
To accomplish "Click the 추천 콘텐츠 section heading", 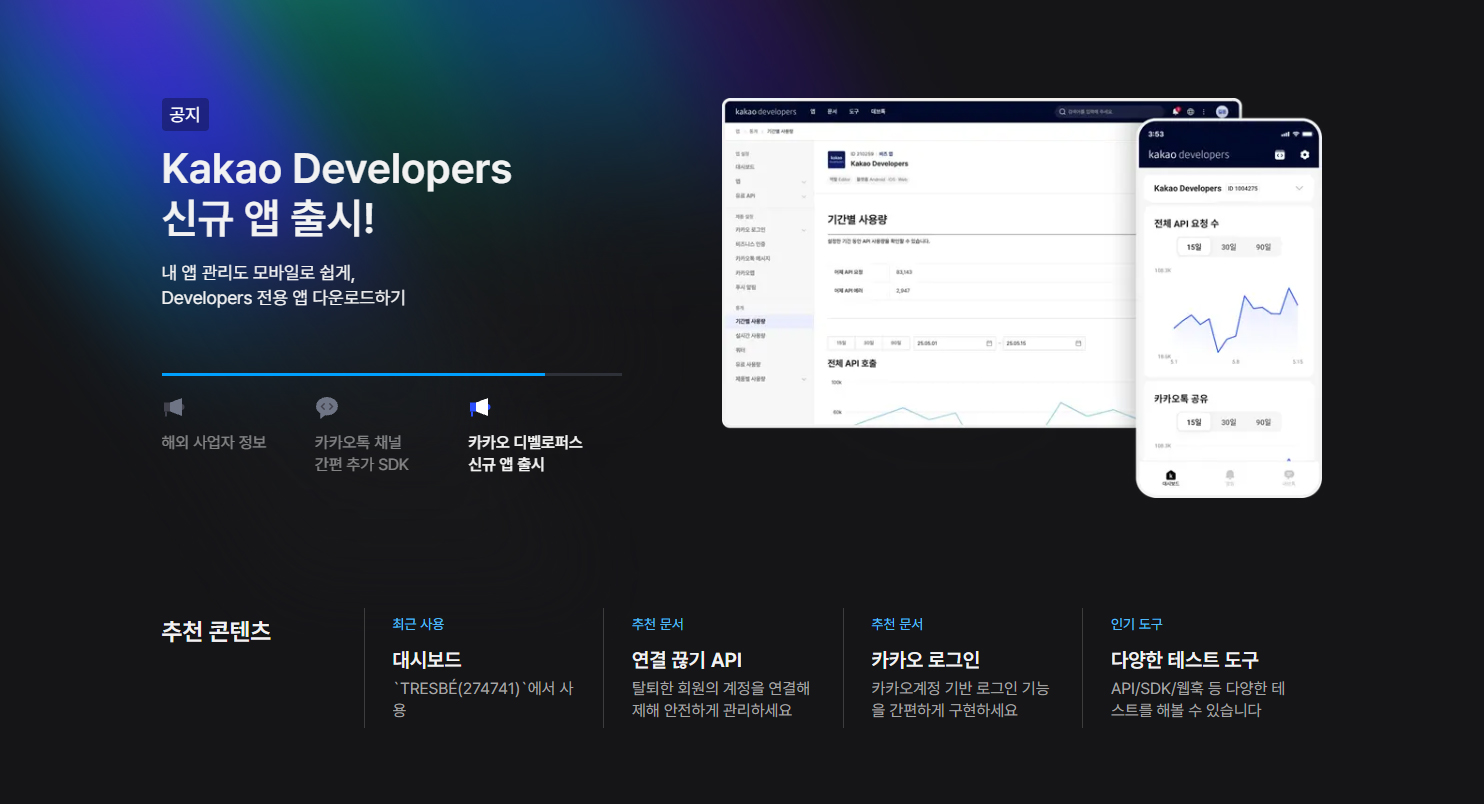I will tap(216, 631).
